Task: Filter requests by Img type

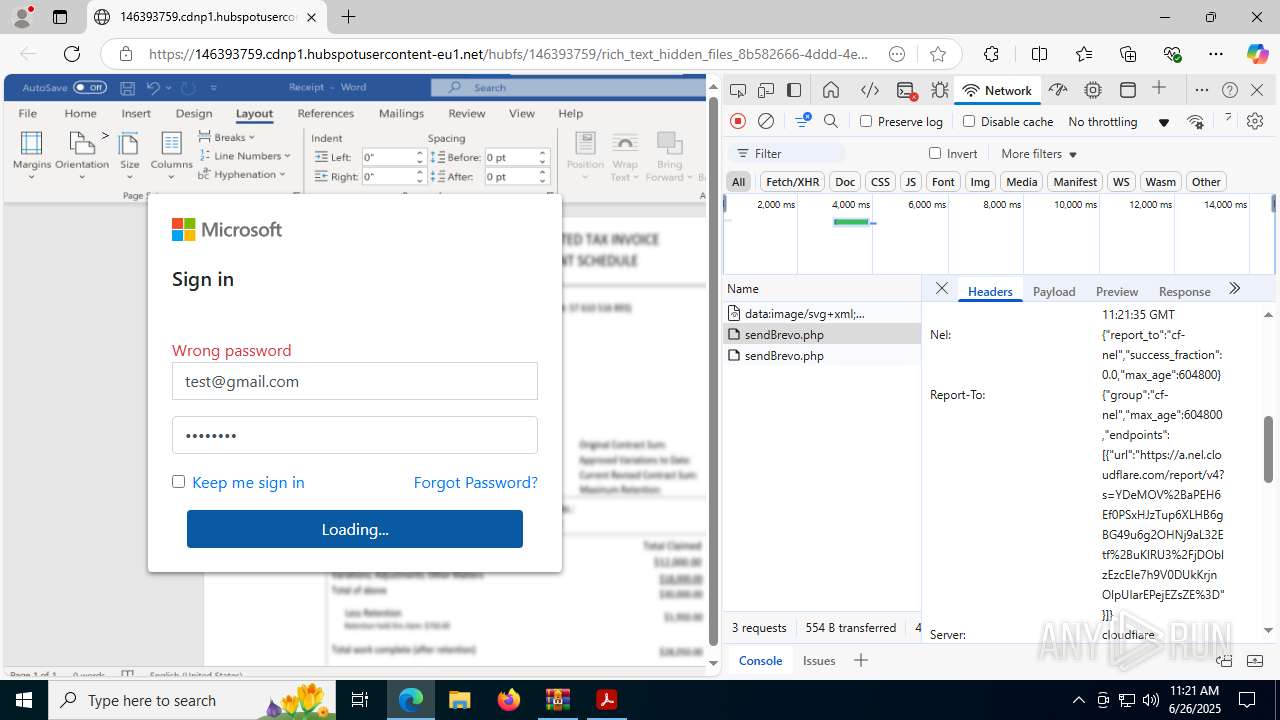Action: tap(980, 182)
